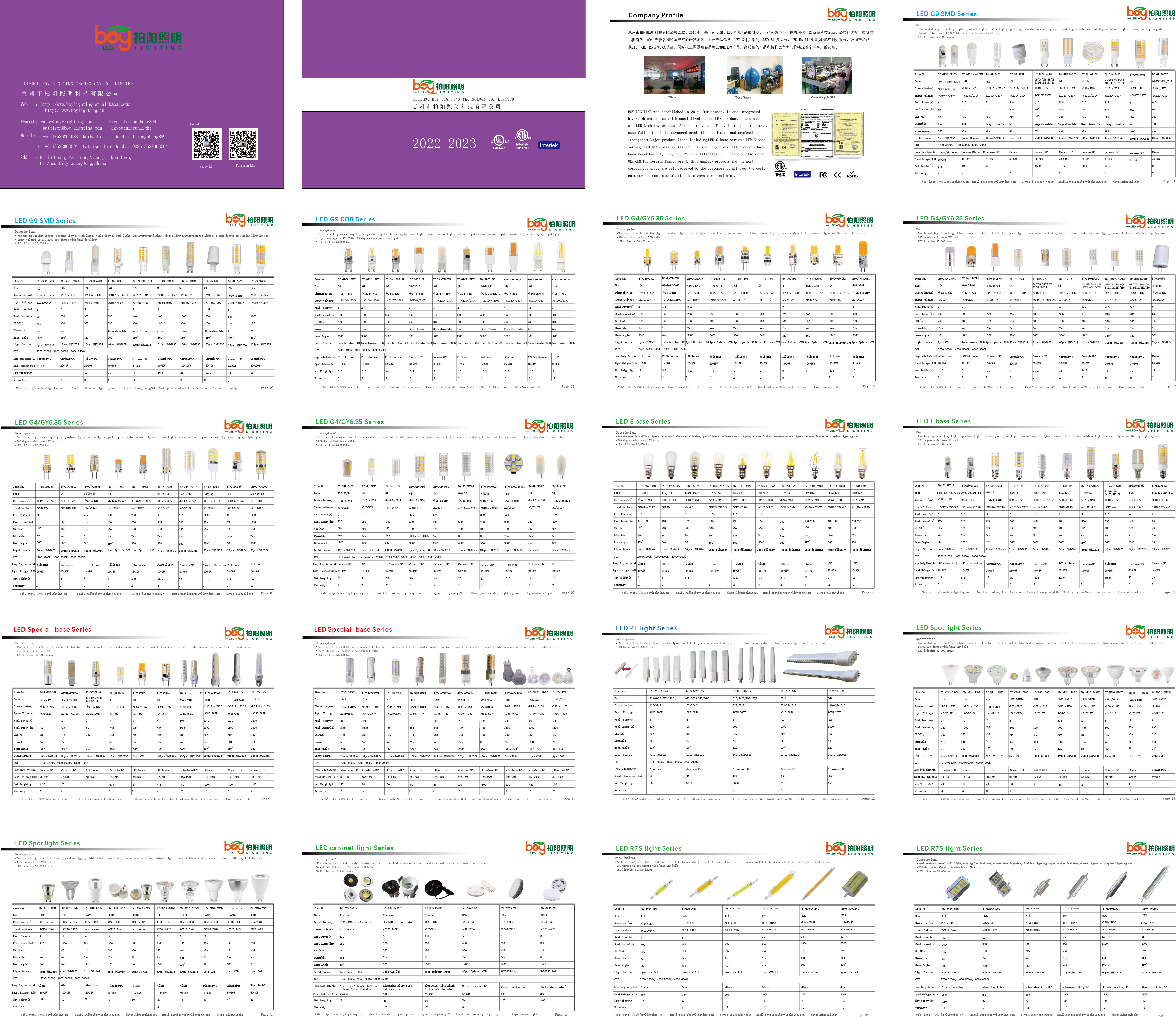The image size is (1176, 1017).
Task: Select the LED PL light Series title
Action: [x=646, y=628]
